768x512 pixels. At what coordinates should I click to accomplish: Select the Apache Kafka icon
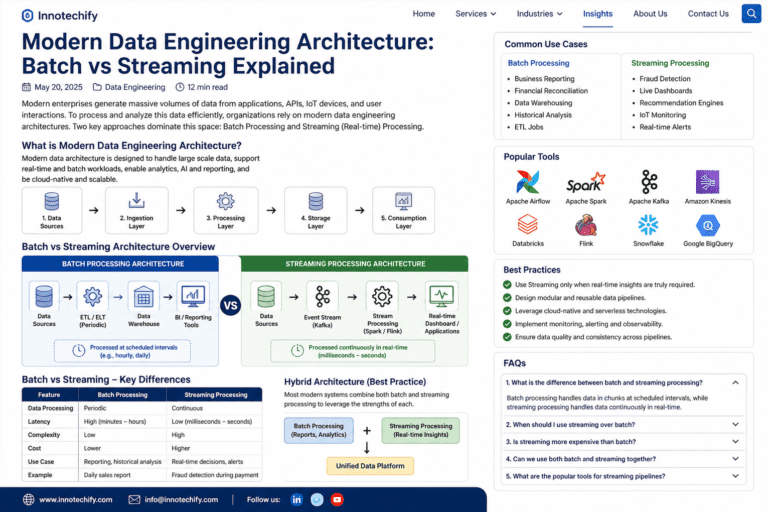click(x=649, y=182)
